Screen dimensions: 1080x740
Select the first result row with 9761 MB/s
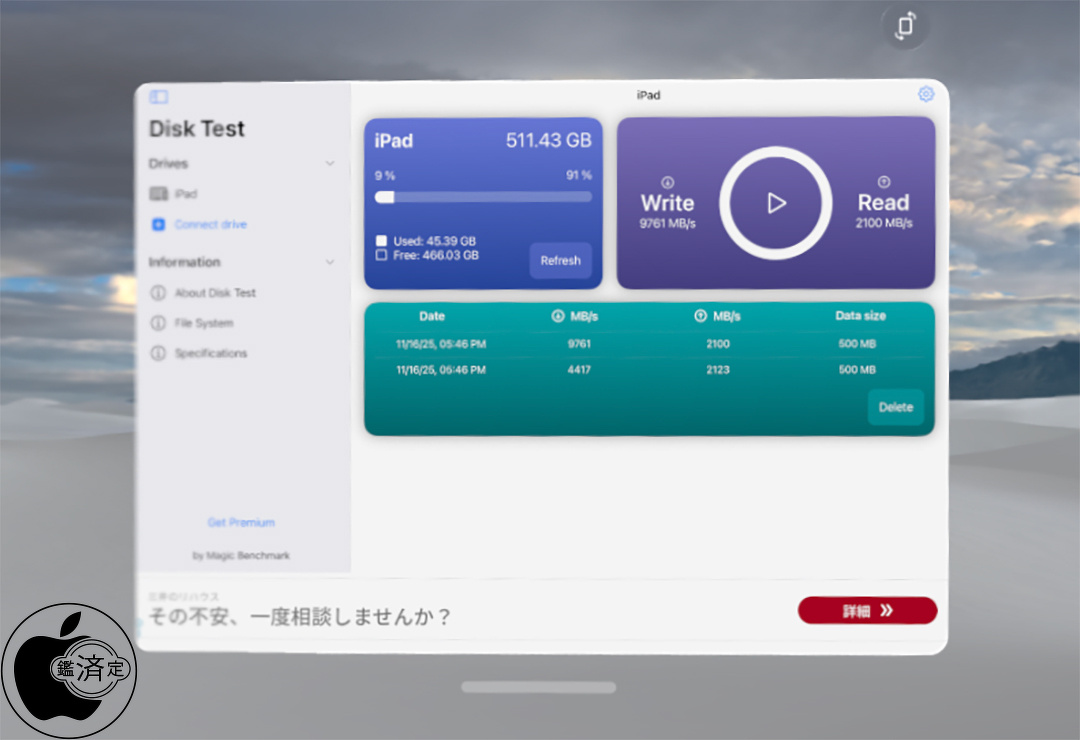point(649,344)
